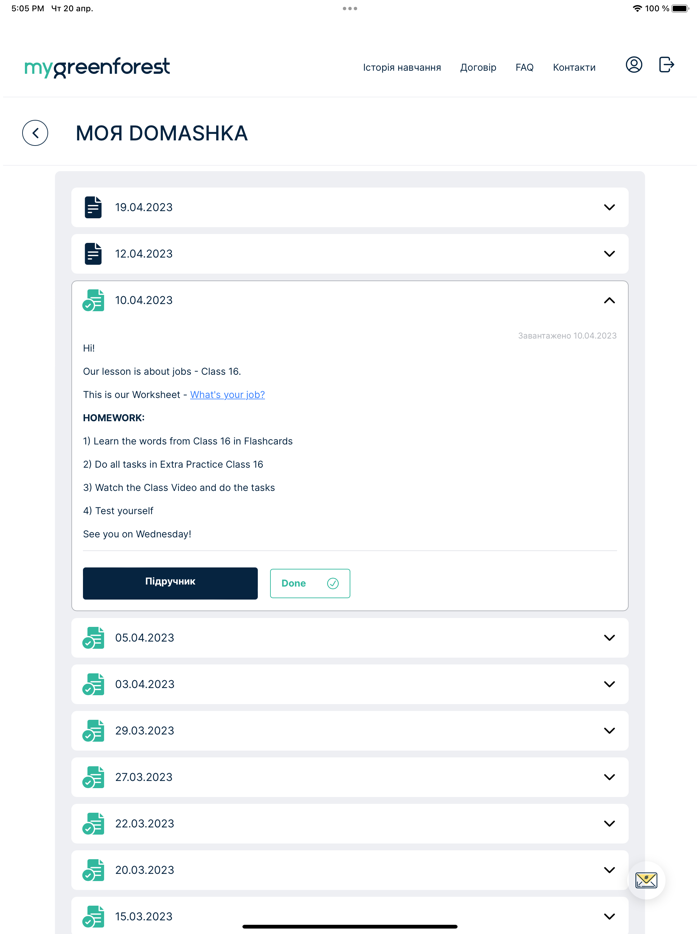Expand the 03.04.2023 homework chevron
Screen dimensions: 700x934
point(609,684)
